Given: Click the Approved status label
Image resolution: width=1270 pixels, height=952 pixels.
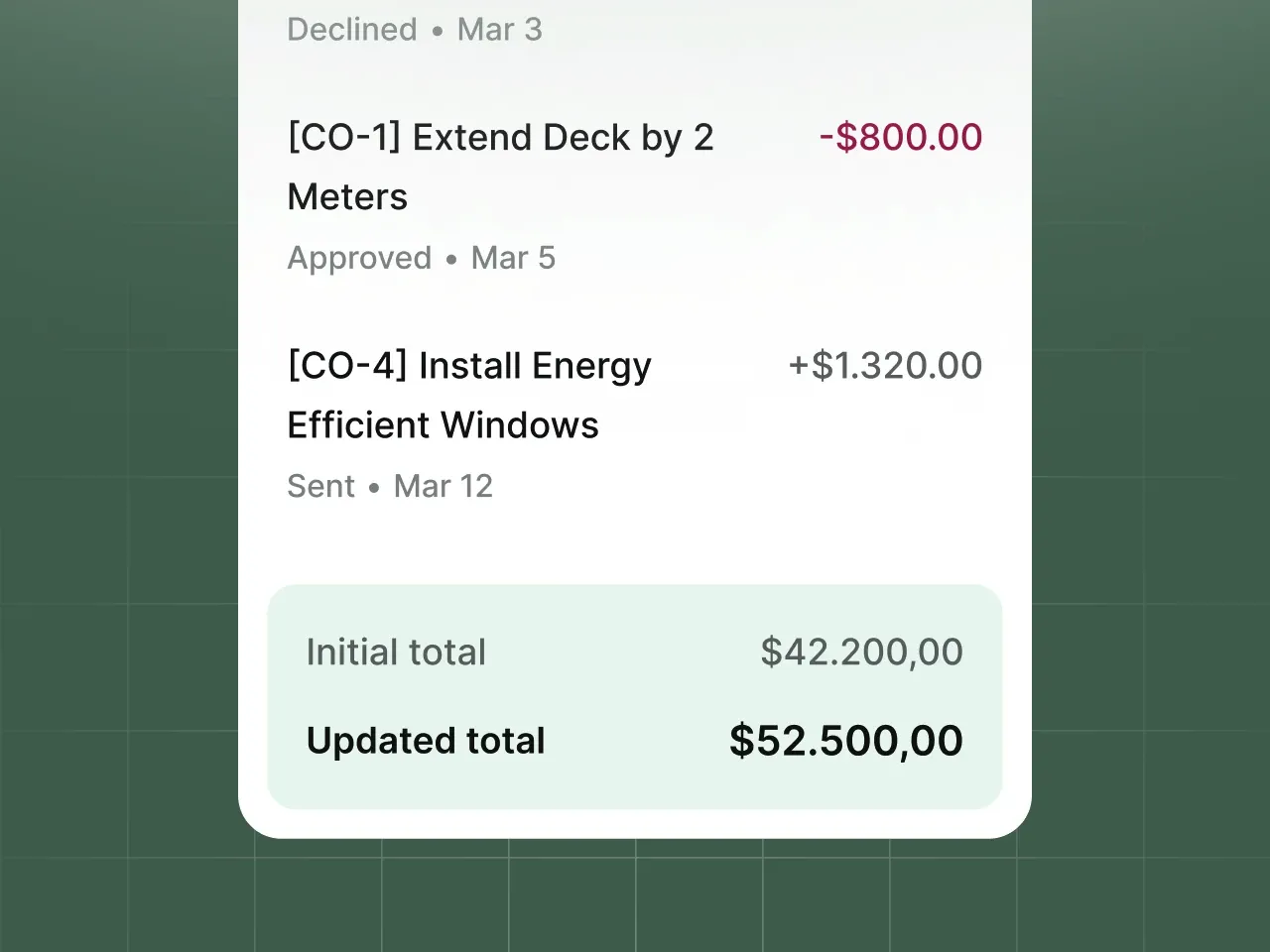Looking at the screenshot, I should 359,258.
